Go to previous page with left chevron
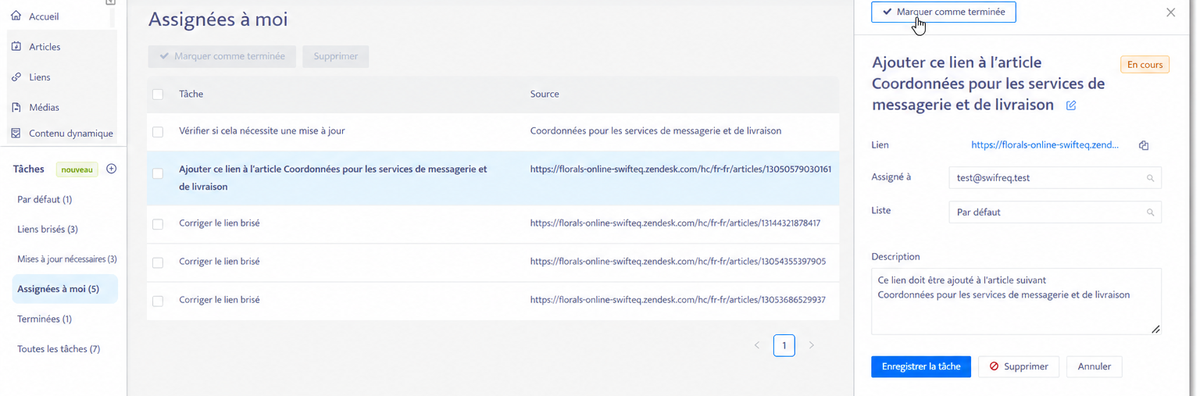This screenshot has width=1200, height=396. coord(757,345)
